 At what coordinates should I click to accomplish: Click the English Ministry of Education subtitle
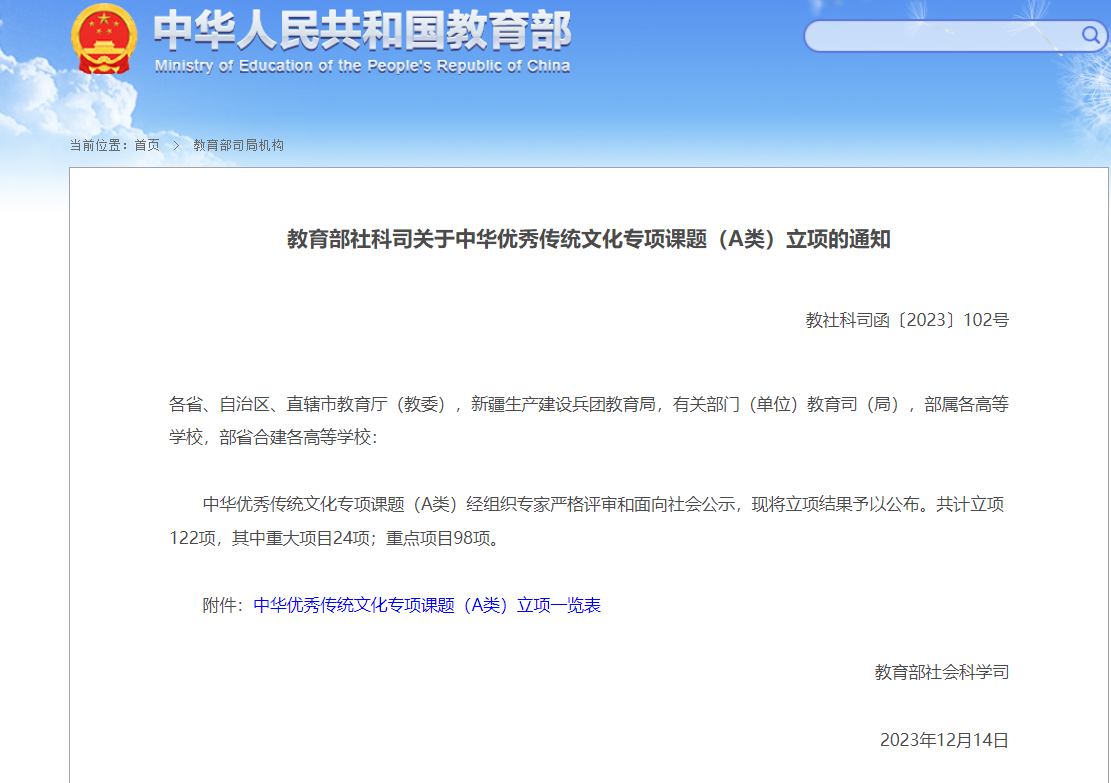[362, 66]
